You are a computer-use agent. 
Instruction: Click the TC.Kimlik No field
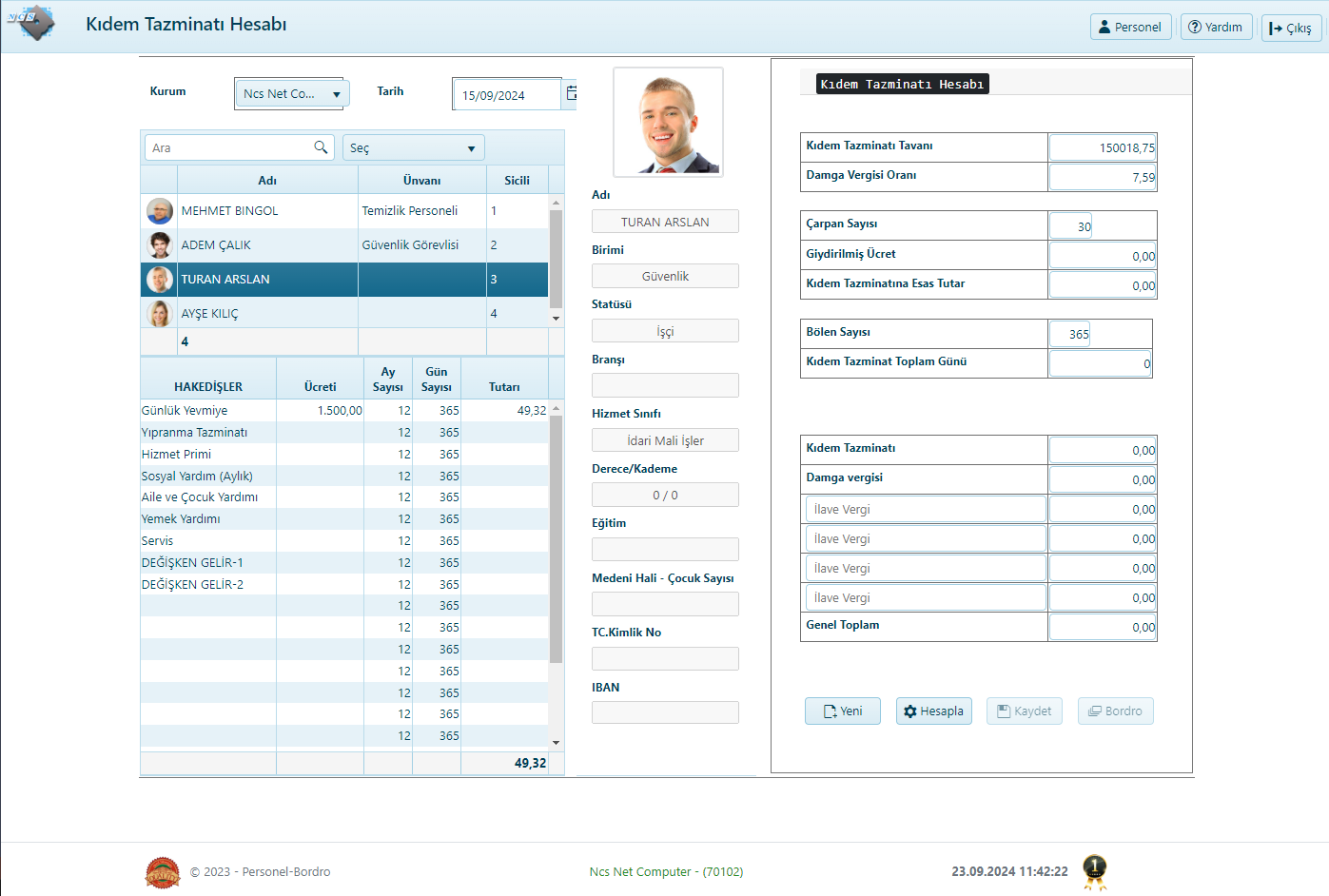pos(665,658)
